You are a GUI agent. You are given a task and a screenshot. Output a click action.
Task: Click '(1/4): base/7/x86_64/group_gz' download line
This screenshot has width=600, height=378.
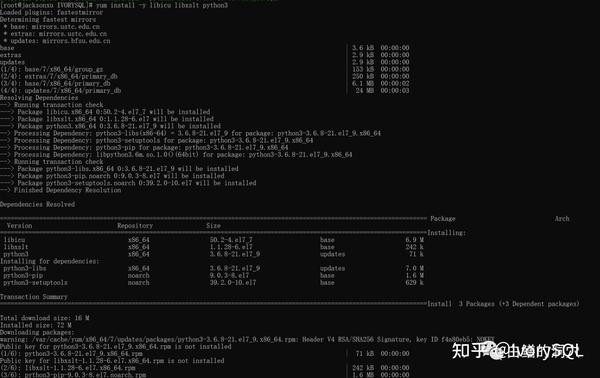point(52,69)
